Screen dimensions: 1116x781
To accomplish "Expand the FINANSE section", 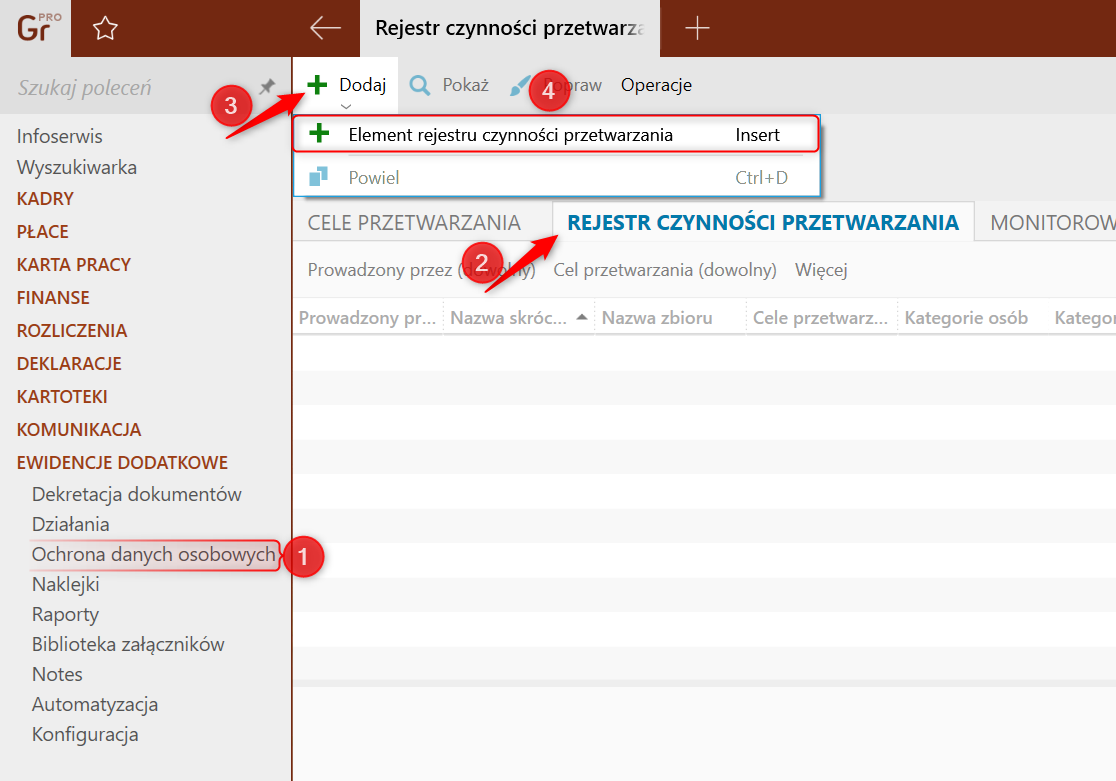I will [x=53, y=298].
